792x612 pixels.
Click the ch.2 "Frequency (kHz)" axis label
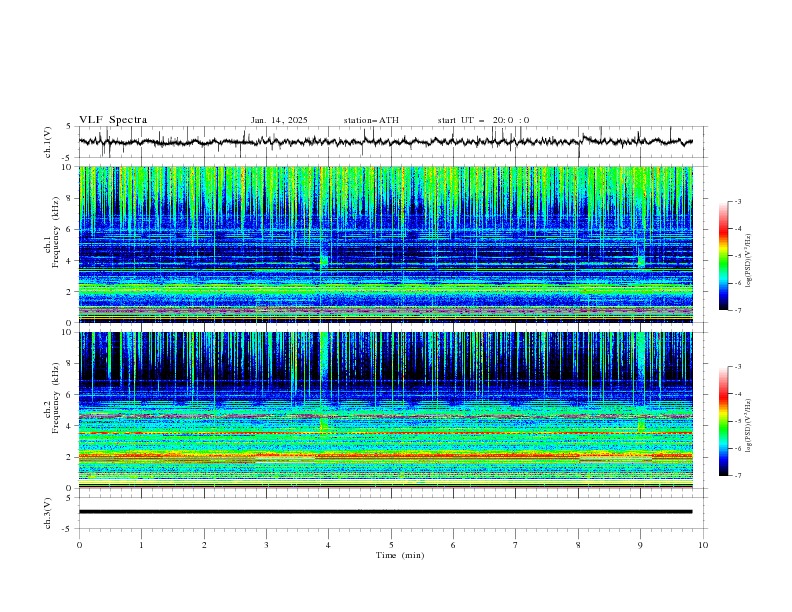tap(56, 397)
